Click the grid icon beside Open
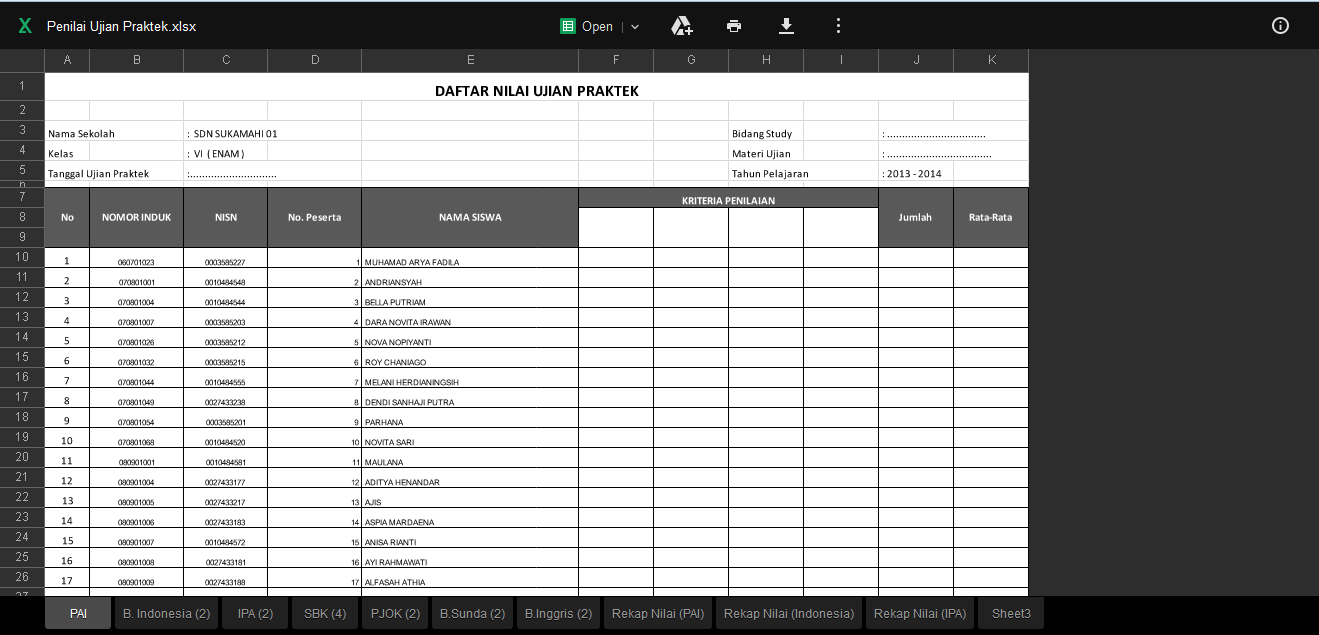The height and width of the screenshot is (635, 1319). coord(570,26)
